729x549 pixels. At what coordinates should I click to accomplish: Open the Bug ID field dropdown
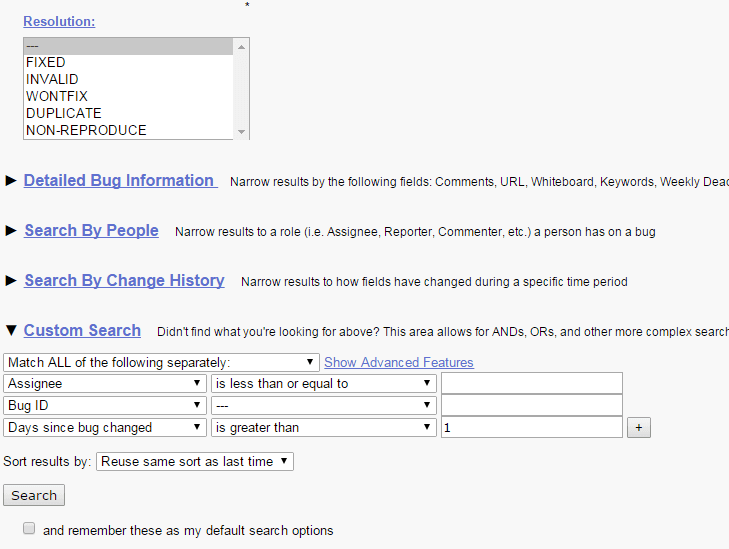(x=105, y=405)
